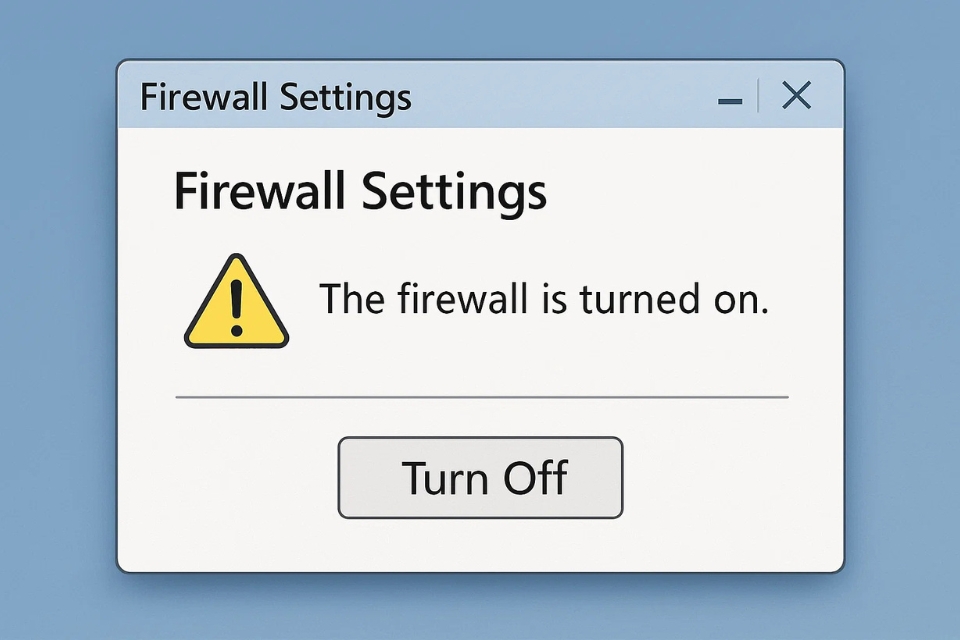This screenshot has height=640, width=960.
Task: Click the horizontal separator line above button
Action: (x=482, y=397)
